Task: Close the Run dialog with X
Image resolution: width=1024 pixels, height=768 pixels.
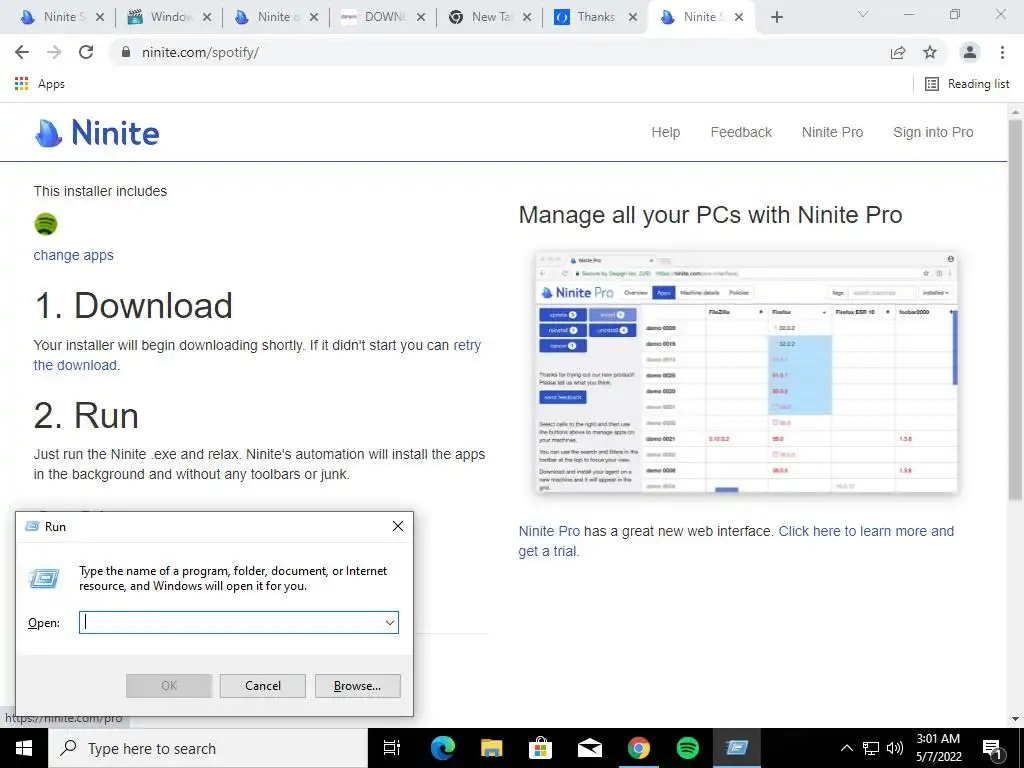Action: (398, 526)
